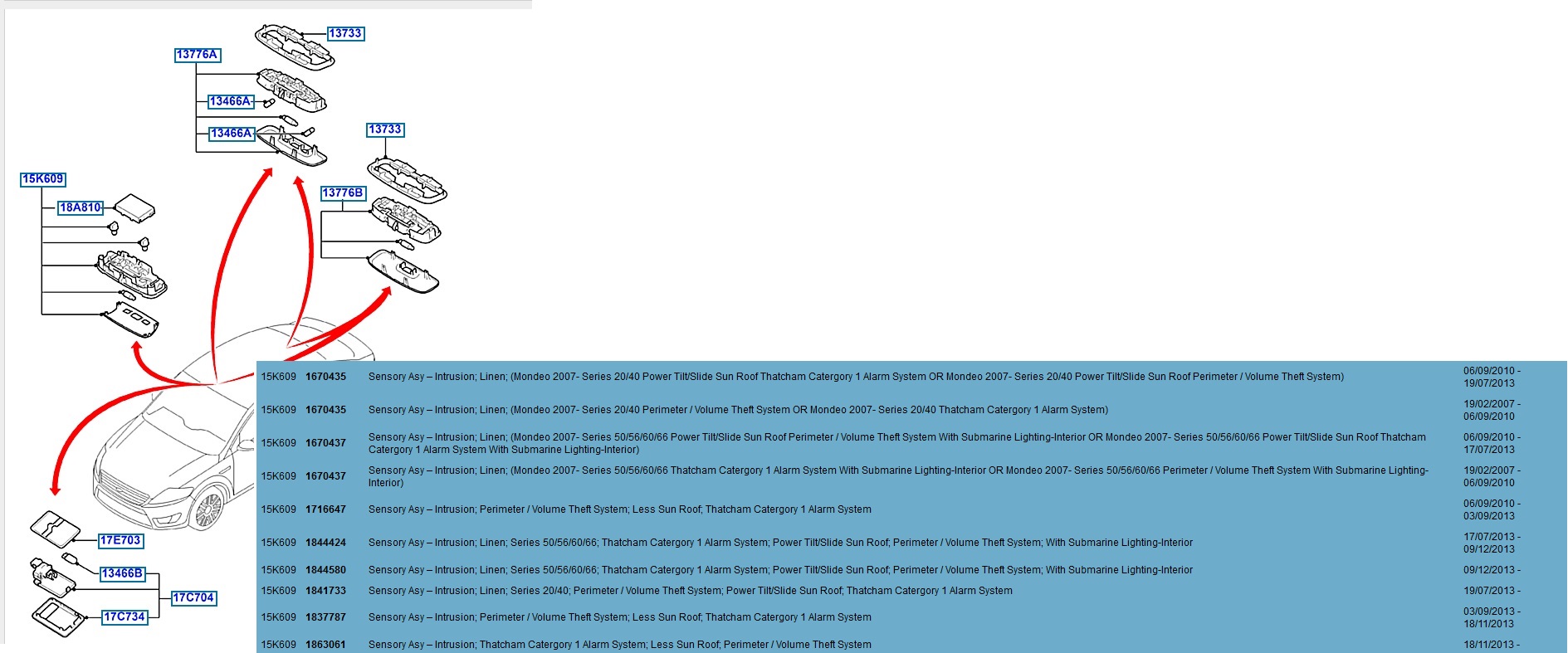Image resolution: width=1568 pixels, height=653 pixels.
Task: Select the 13776B assembly callout label
Action: click(343, 192)
